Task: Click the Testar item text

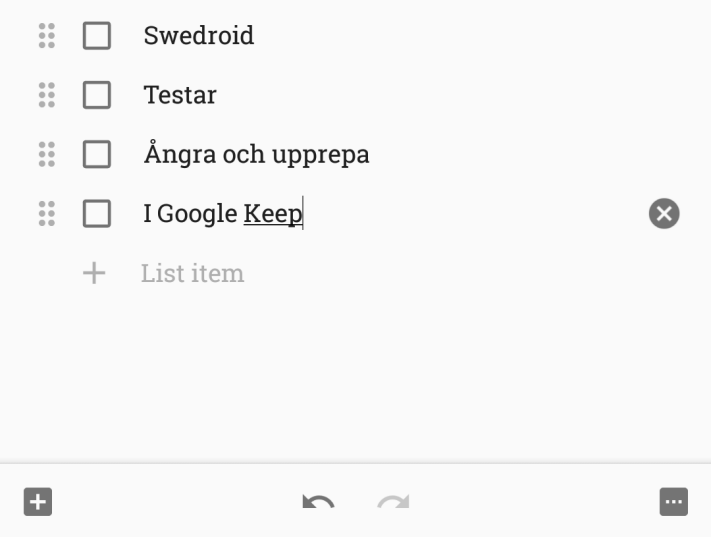Action: (180, 96)
